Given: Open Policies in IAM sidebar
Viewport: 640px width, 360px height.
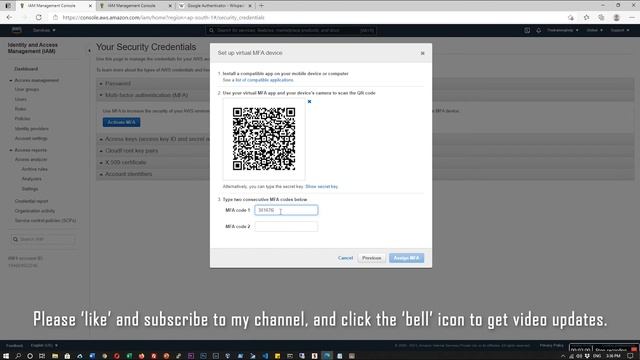Looking at the screenshot, I should 22,119.
